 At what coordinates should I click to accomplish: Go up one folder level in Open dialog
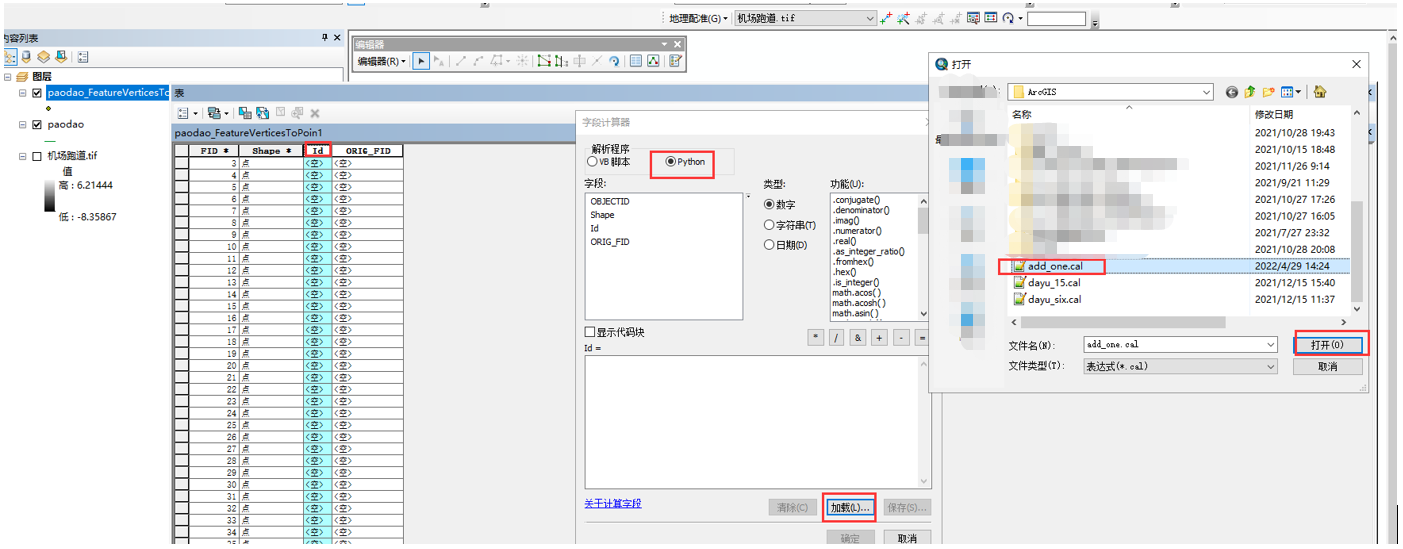point(1249,92)
